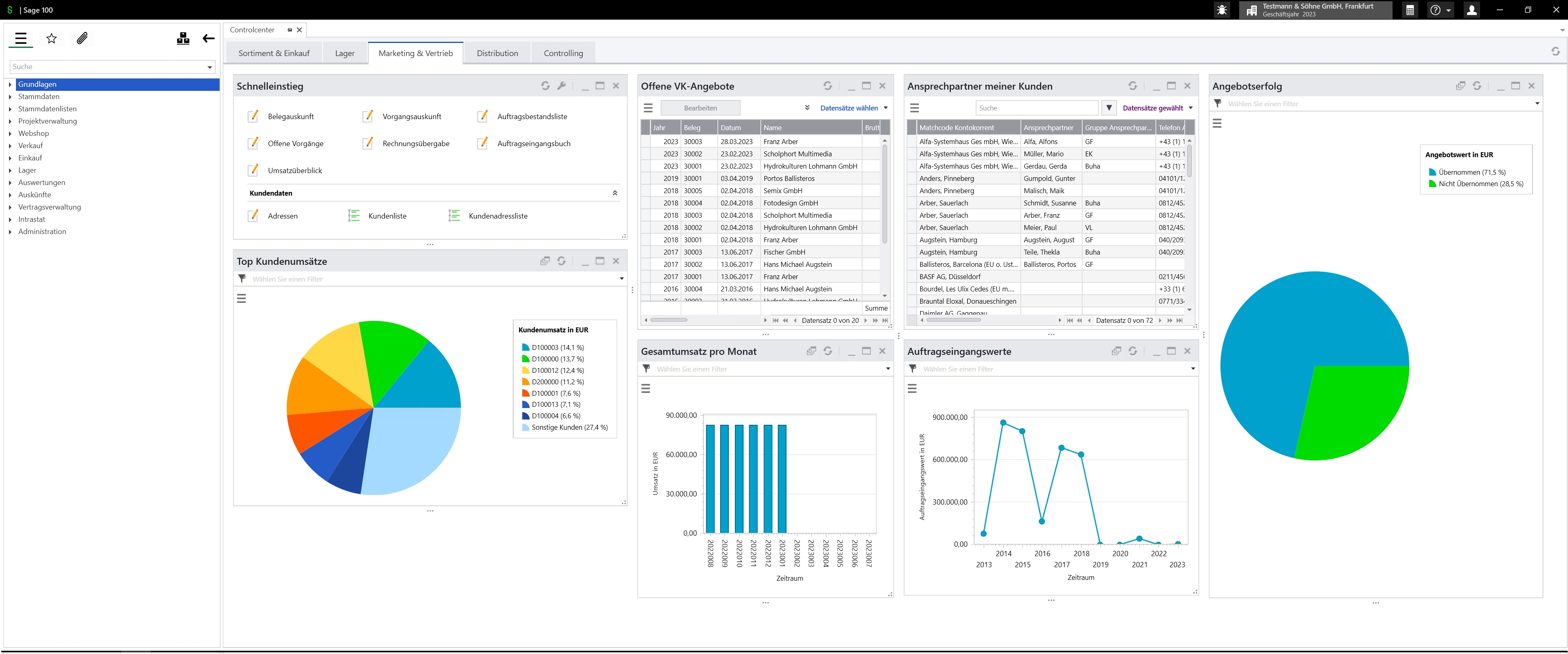
Task: Click the bug report icon
Action: [1222, 10]
